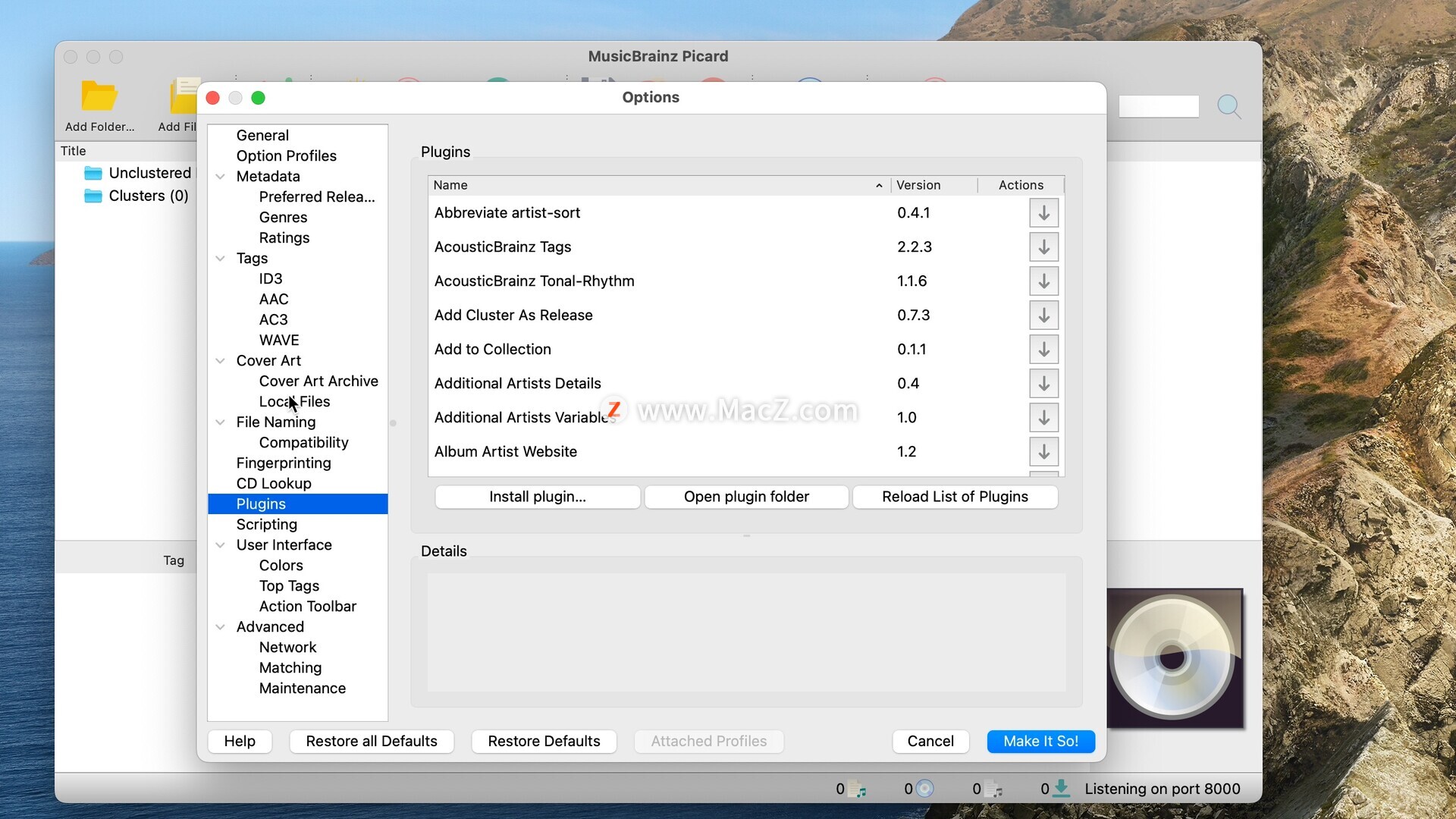Viewport: 1456px width, 819px height.
Task: Open the CD Lookup options page
Action: [274, 484]
